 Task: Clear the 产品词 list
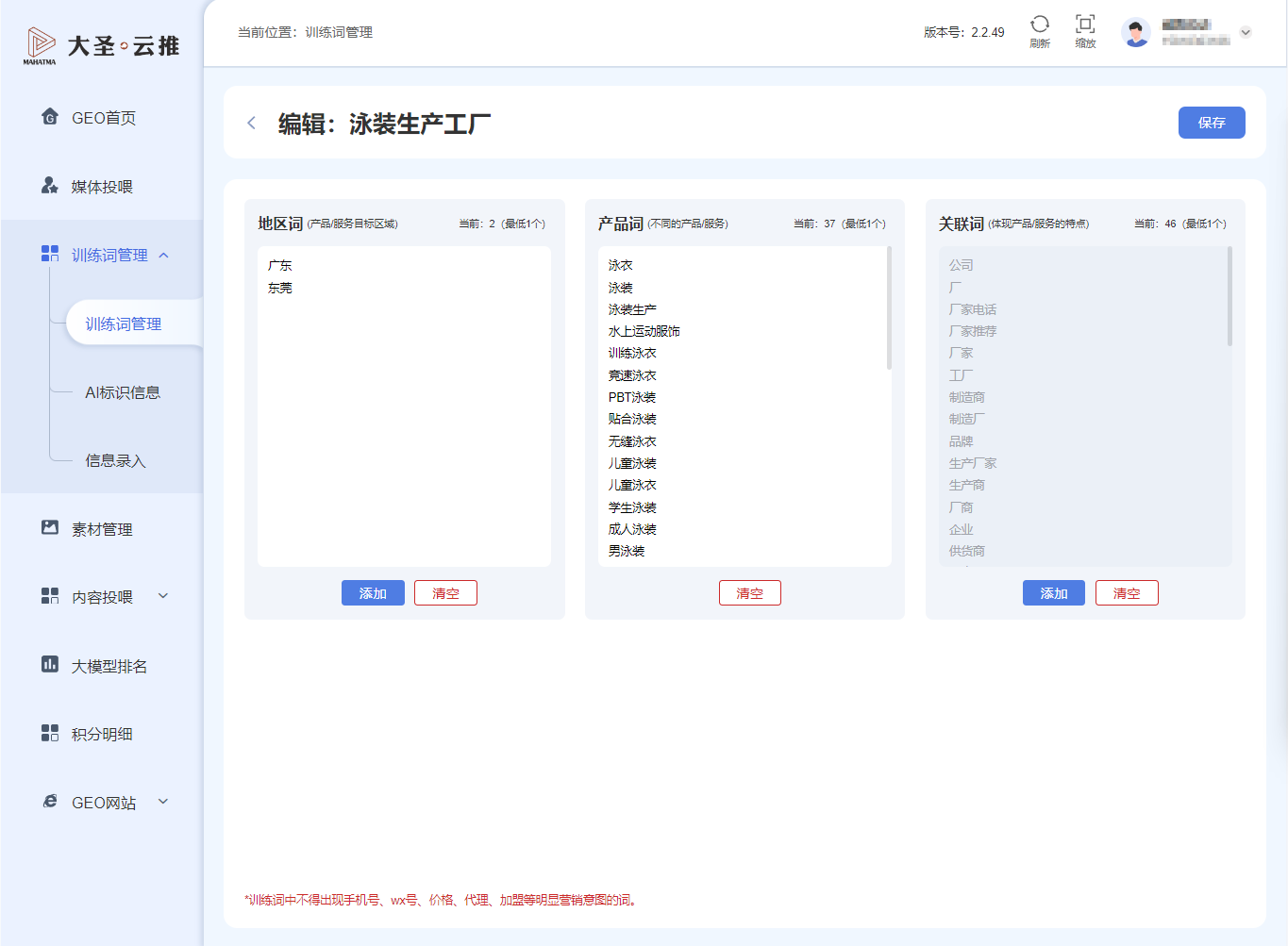[x=749, y=593]
